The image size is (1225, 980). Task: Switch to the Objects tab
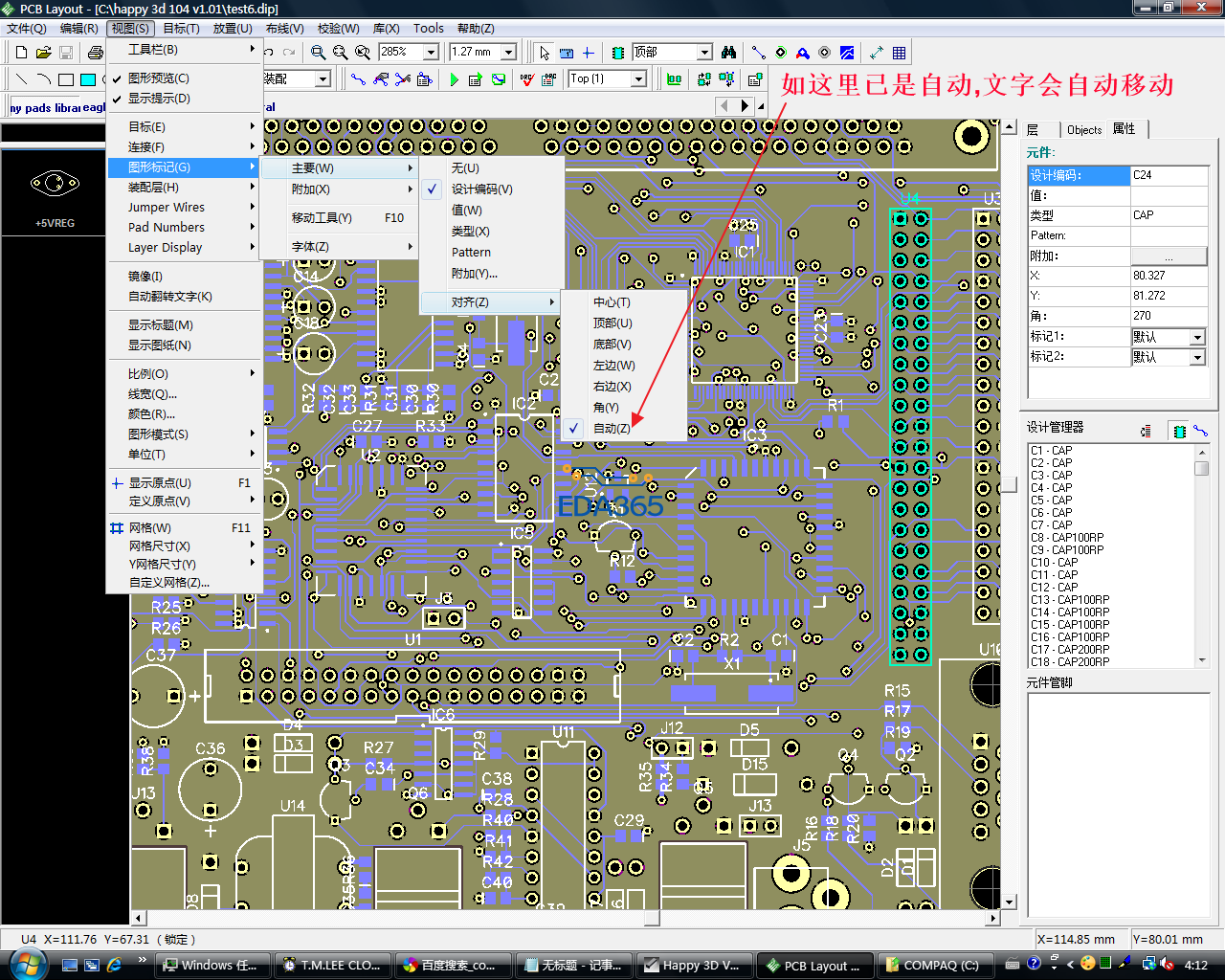[1083, 130]
